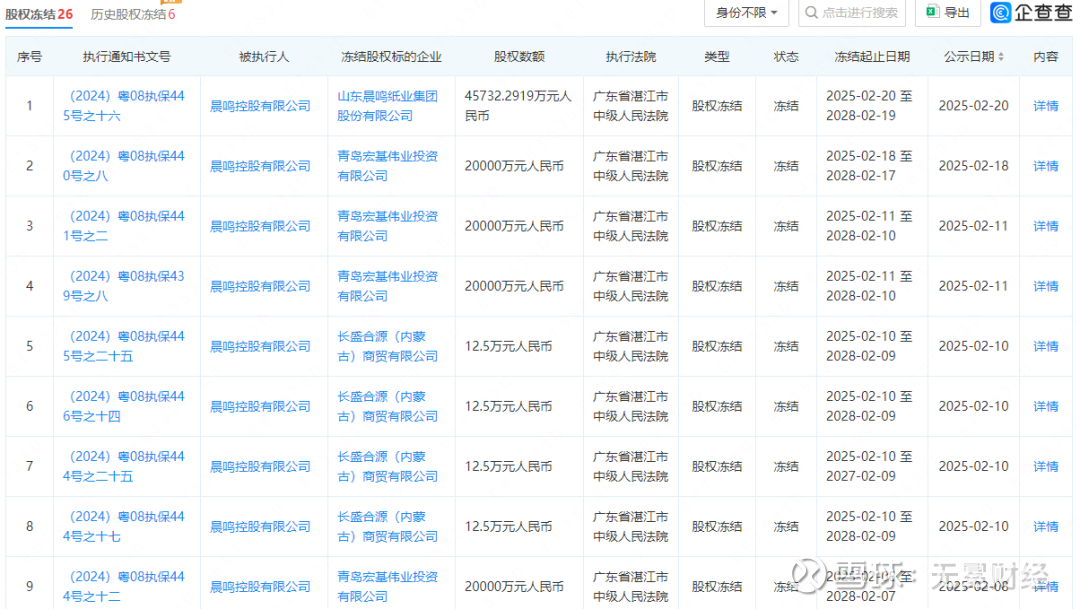Open 详情 for row 1
This screenshot has width=1080, height=609.
[x=1046, y=105]
